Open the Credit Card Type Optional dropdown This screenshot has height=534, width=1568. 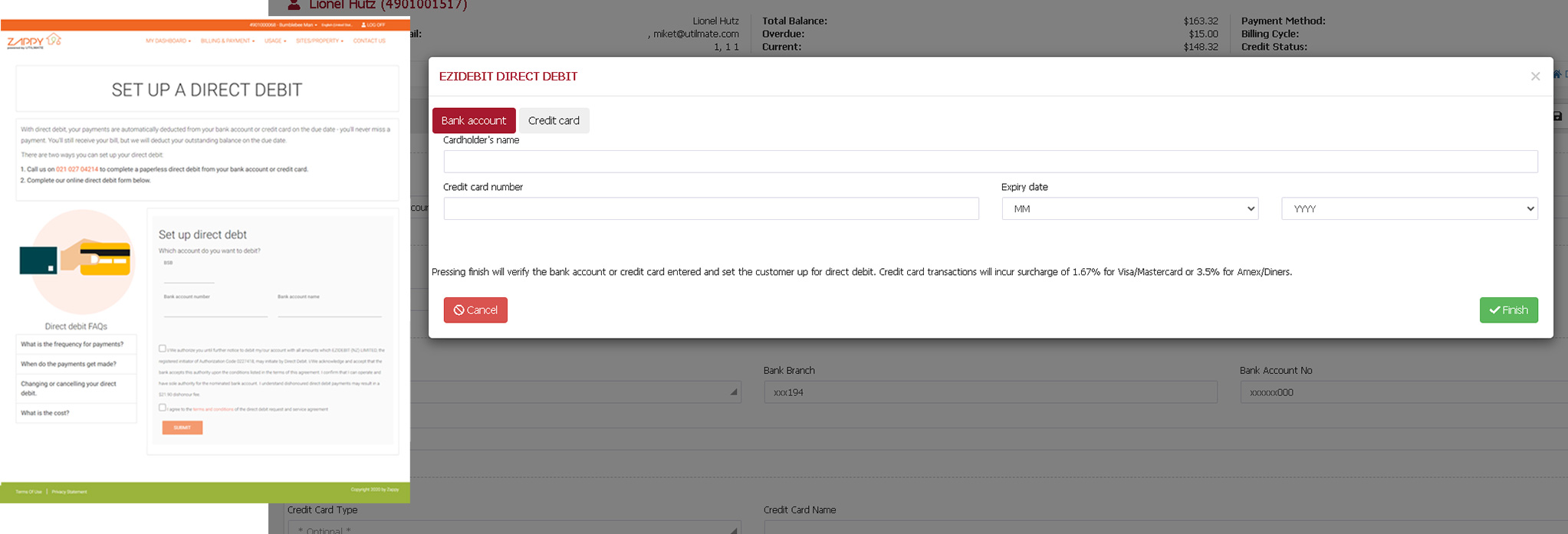(514, 528)
